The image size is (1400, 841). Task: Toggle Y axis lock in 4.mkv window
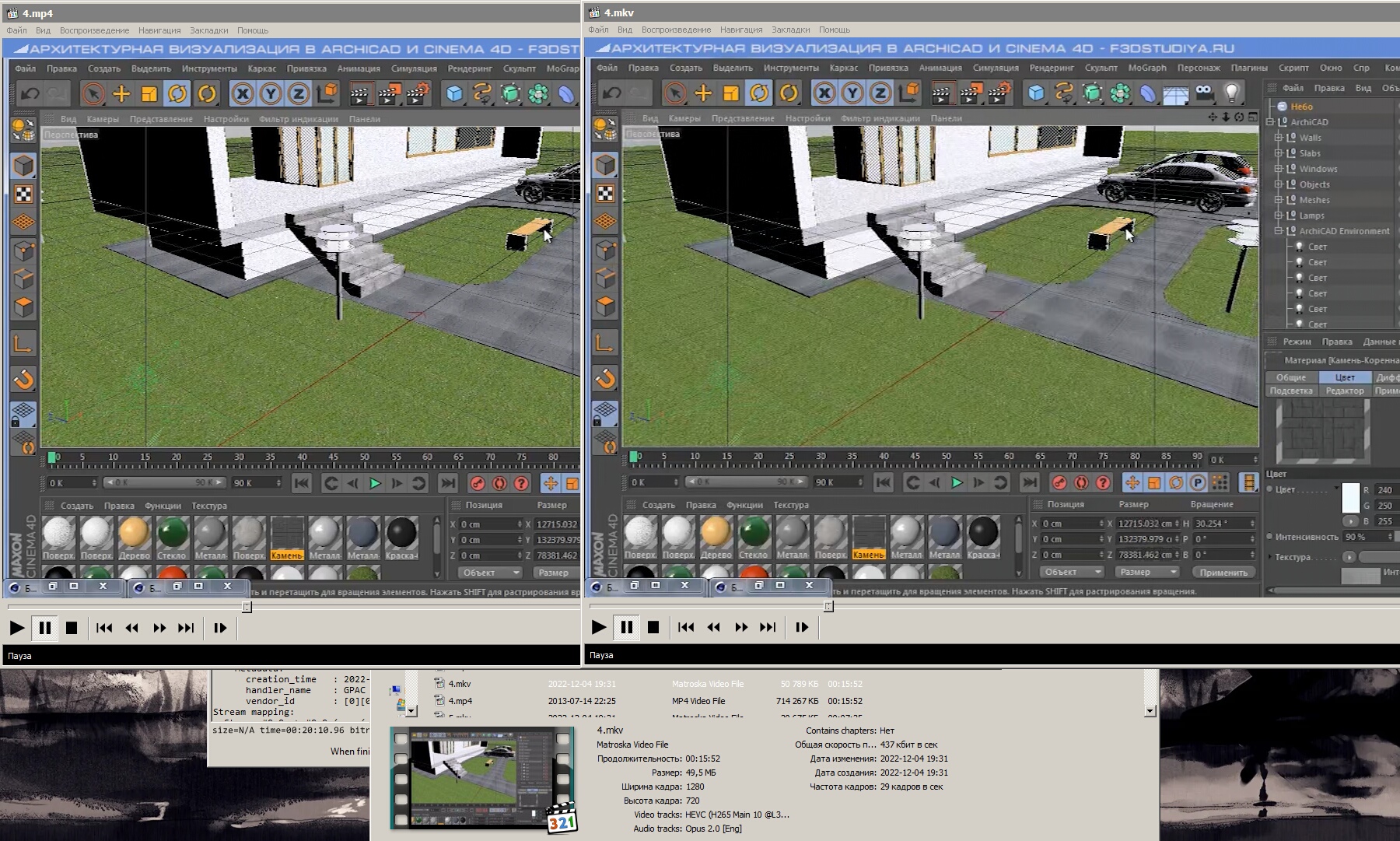click(852, 93)
